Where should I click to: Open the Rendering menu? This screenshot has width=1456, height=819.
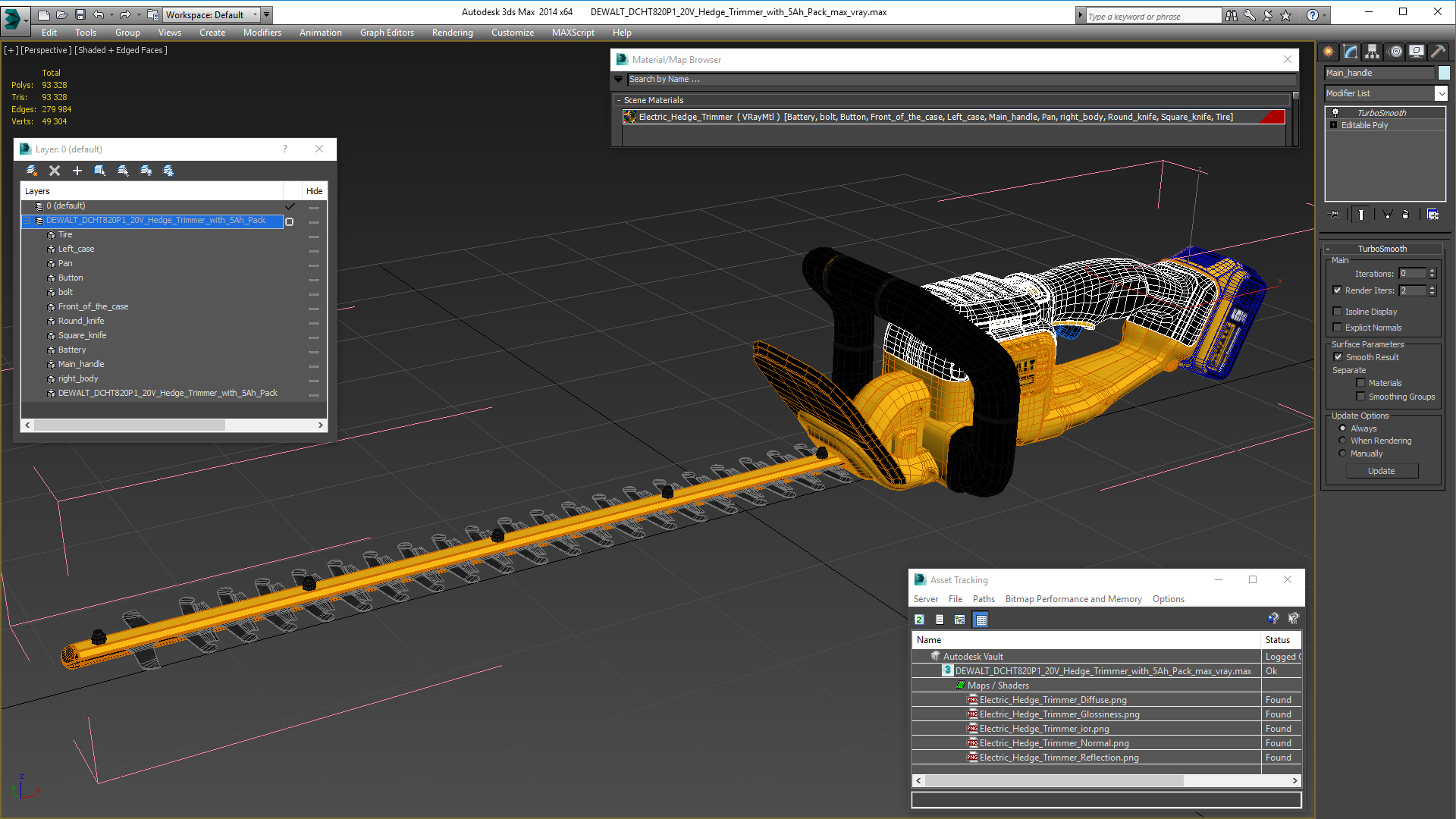[x=452, y=33]
